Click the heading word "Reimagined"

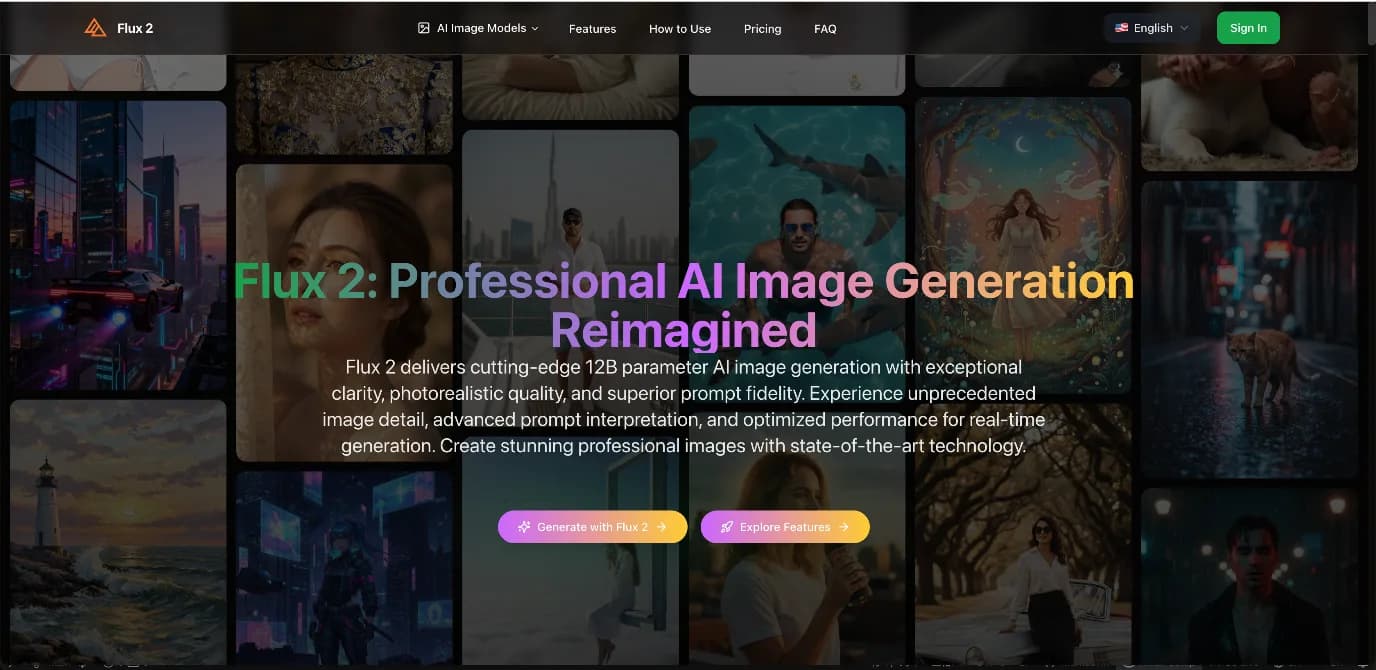tap(683, 330)
